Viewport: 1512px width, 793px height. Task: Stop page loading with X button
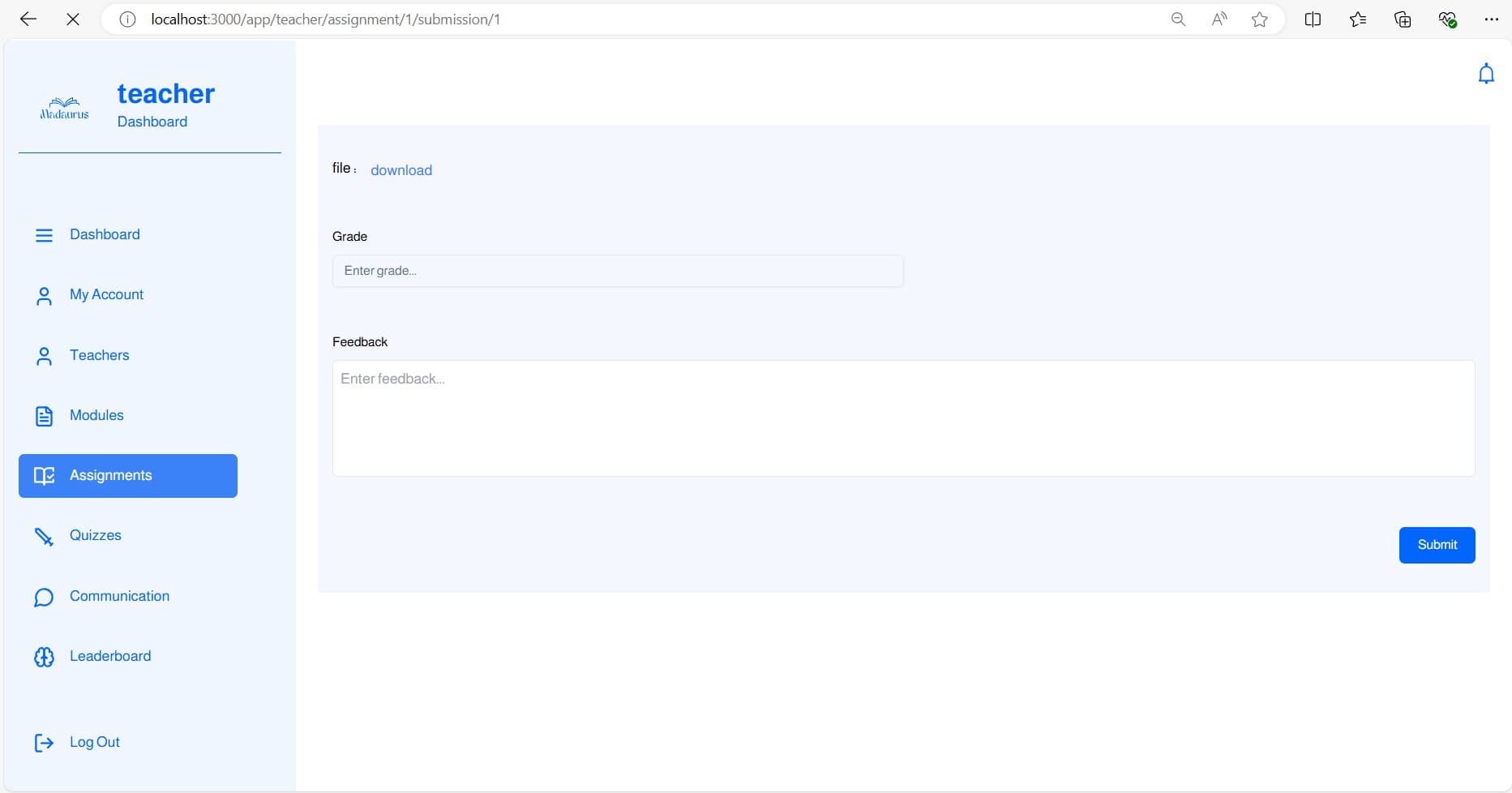point(73,19)
